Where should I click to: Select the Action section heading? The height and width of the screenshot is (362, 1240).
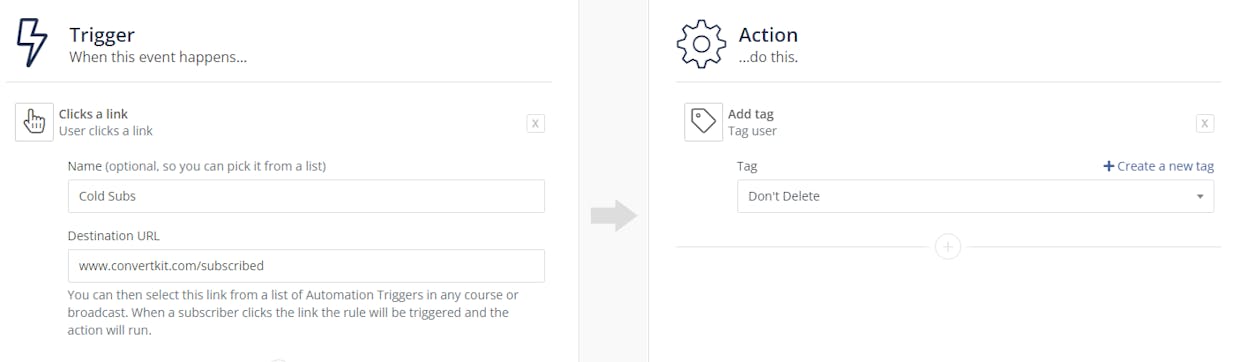pyautogui.click(x=768, y=35)
